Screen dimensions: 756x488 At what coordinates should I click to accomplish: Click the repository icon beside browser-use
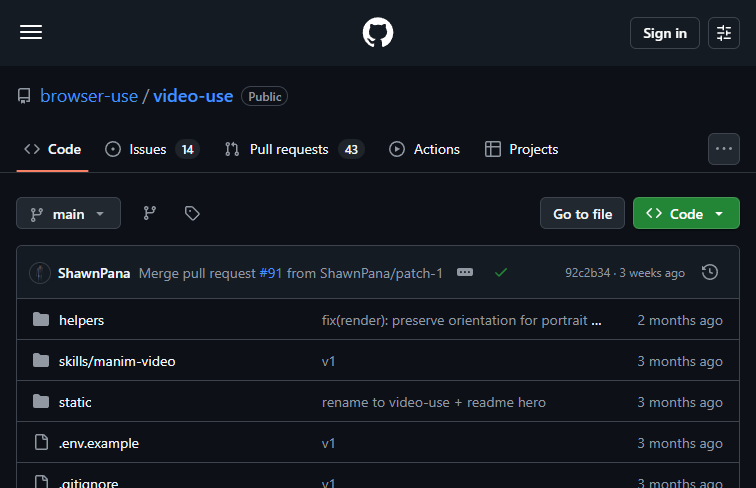pyautogui.click(x=24, y=96)
